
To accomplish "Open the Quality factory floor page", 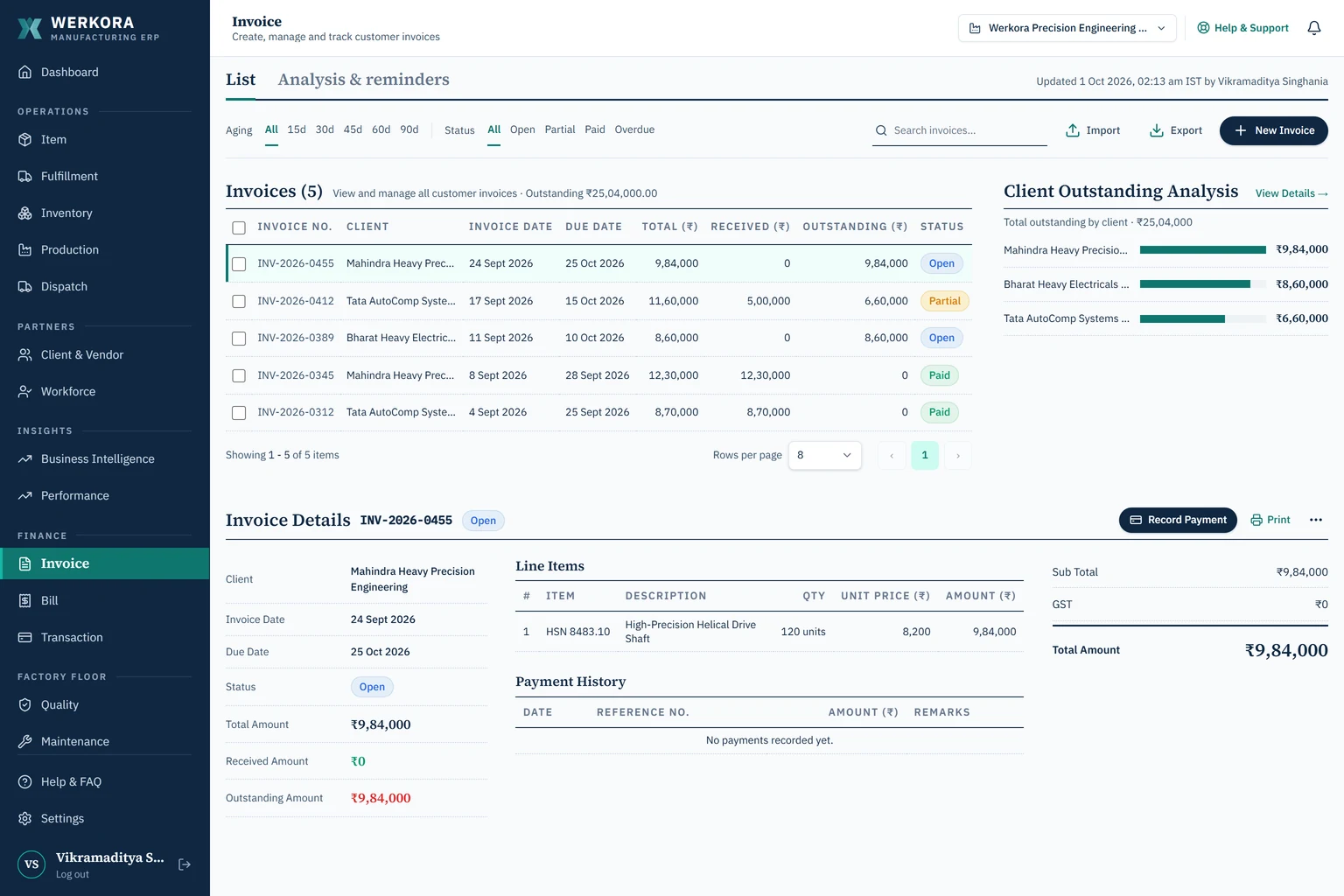I will click(104, 704).
